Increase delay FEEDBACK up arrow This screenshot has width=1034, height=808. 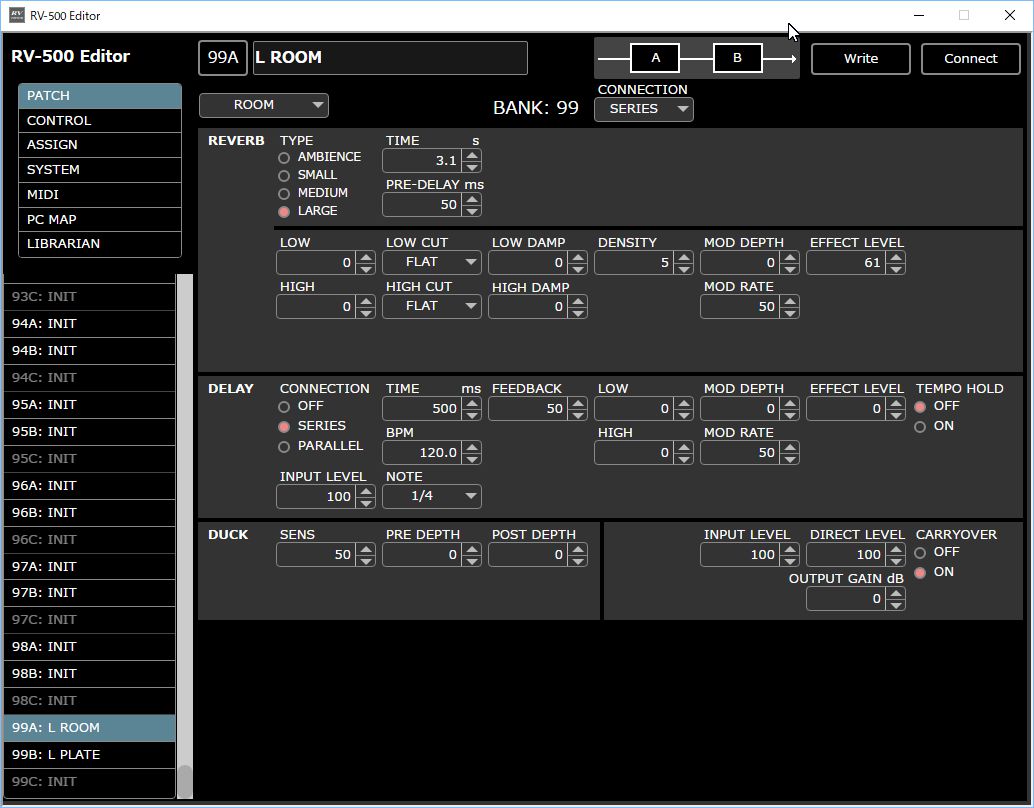pos(578,404)
